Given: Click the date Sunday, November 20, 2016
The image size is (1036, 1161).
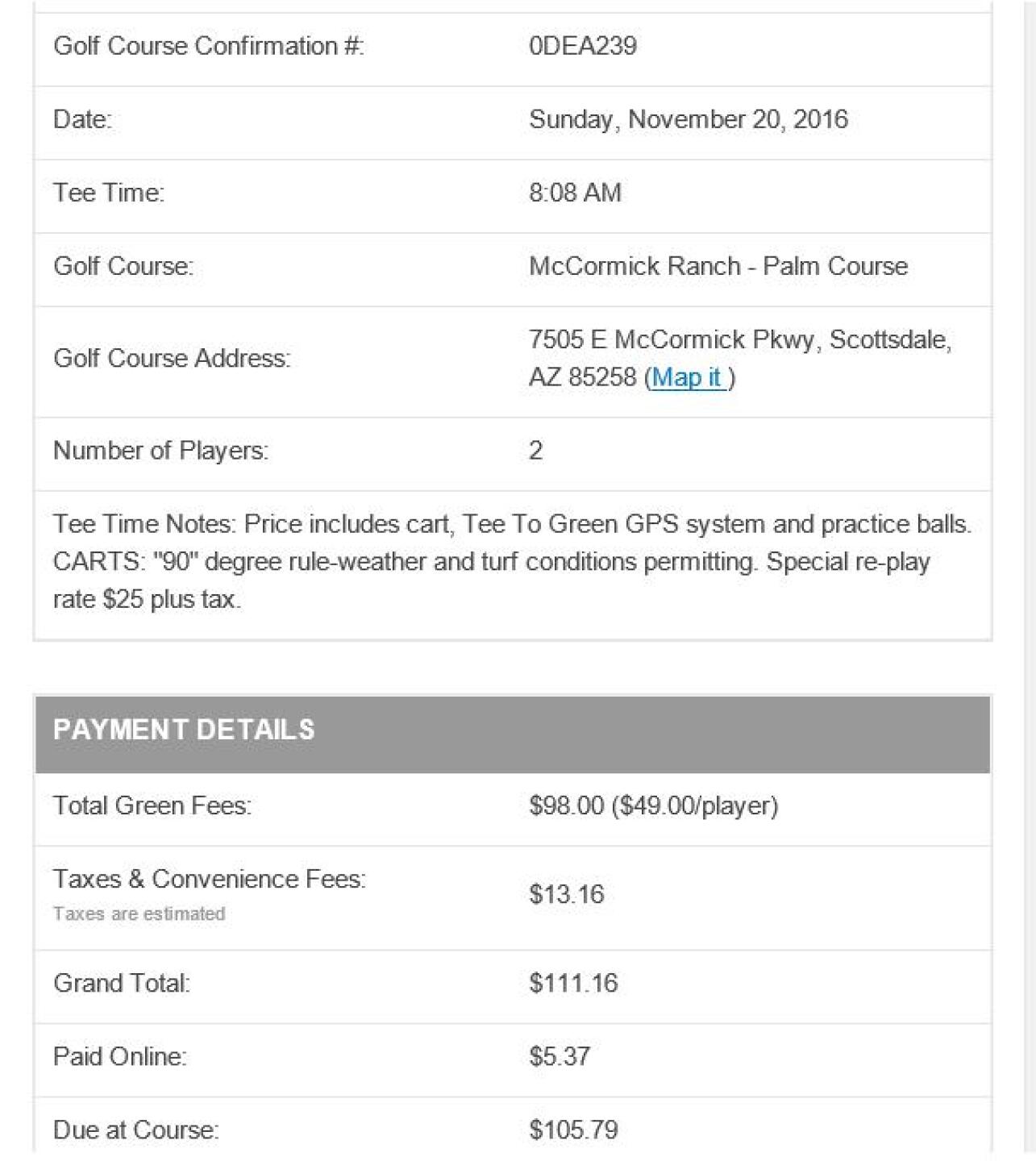Looking at the screenshot, I should [688, 119].
